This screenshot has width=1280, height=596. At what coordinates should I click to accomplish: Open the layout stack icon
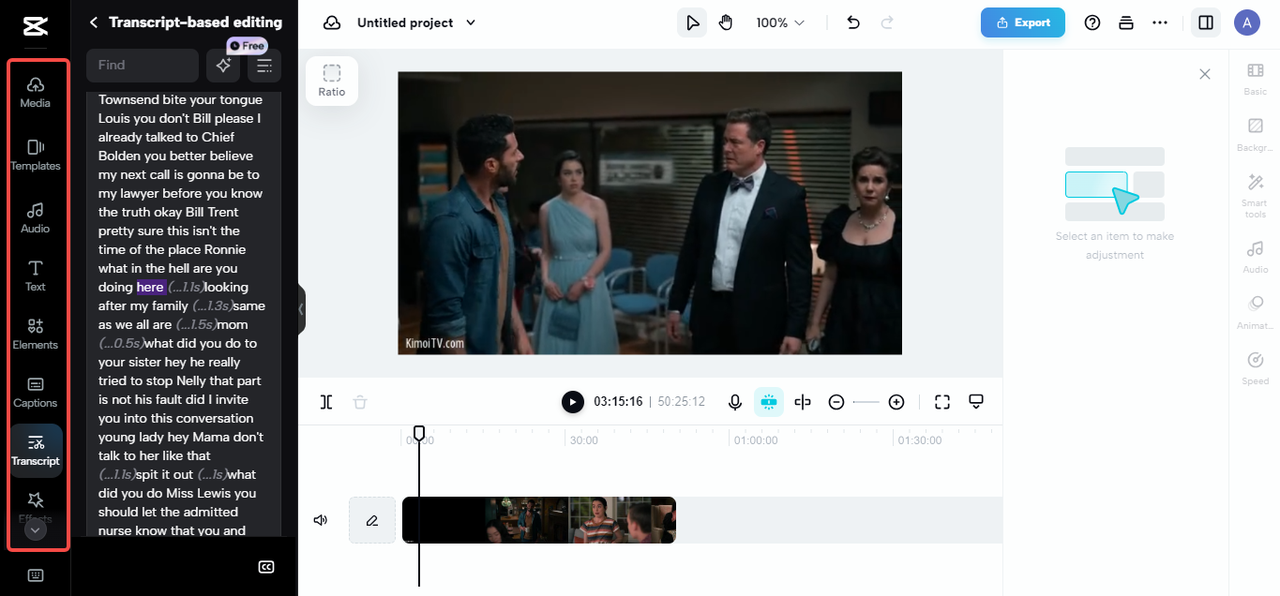pos(1126,22)
